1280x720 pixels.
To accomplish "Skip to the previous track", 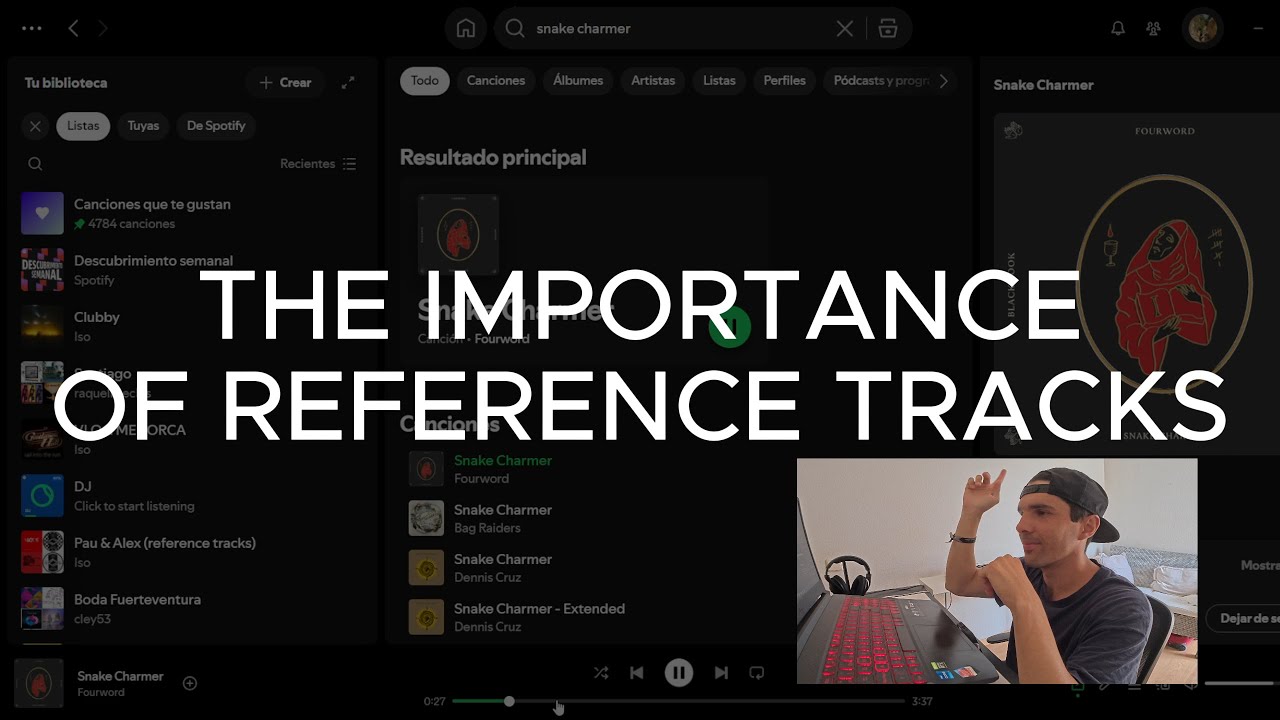I will tap(636, 673).
